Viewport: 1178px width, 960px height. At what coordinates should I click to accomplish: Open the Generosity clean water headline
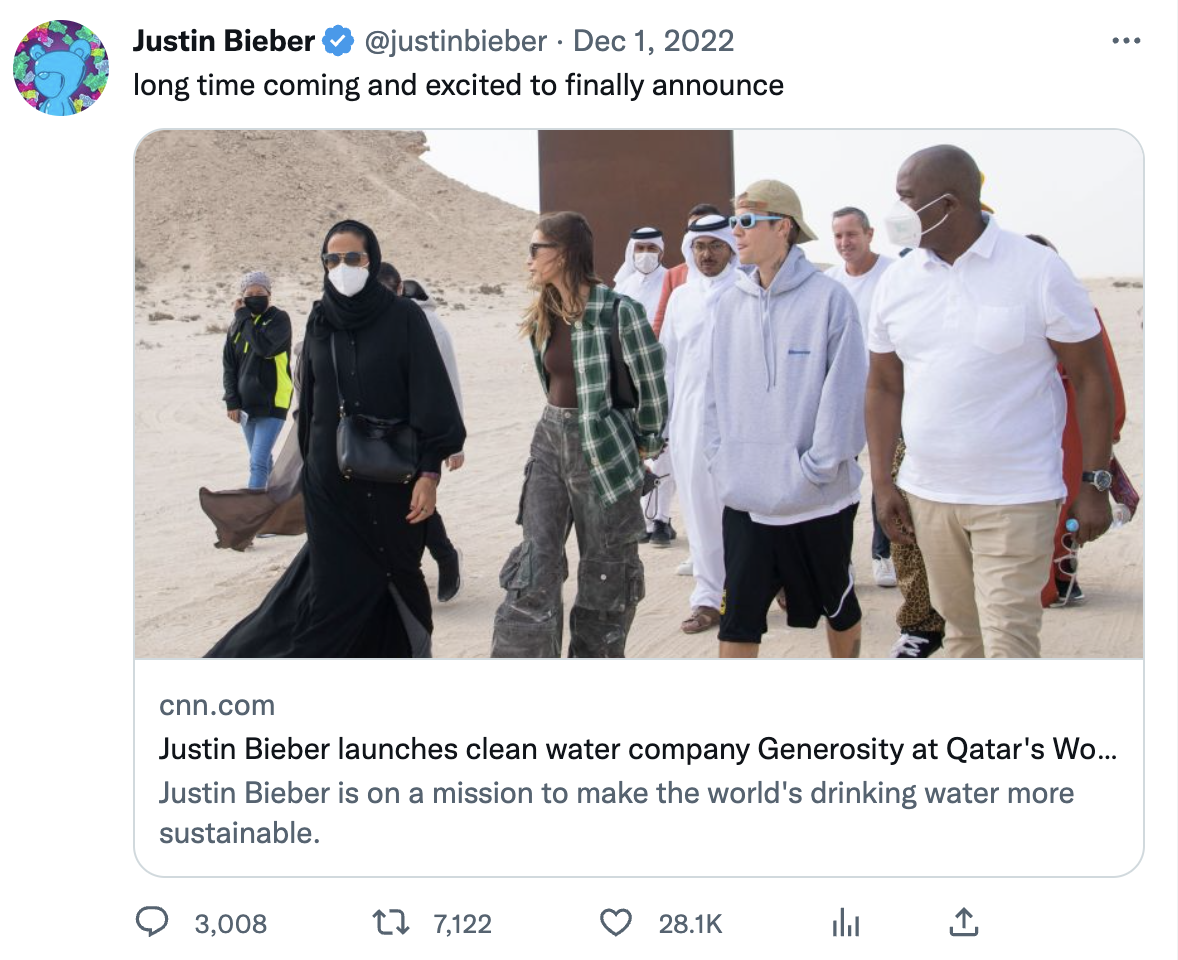pos(638,749)
